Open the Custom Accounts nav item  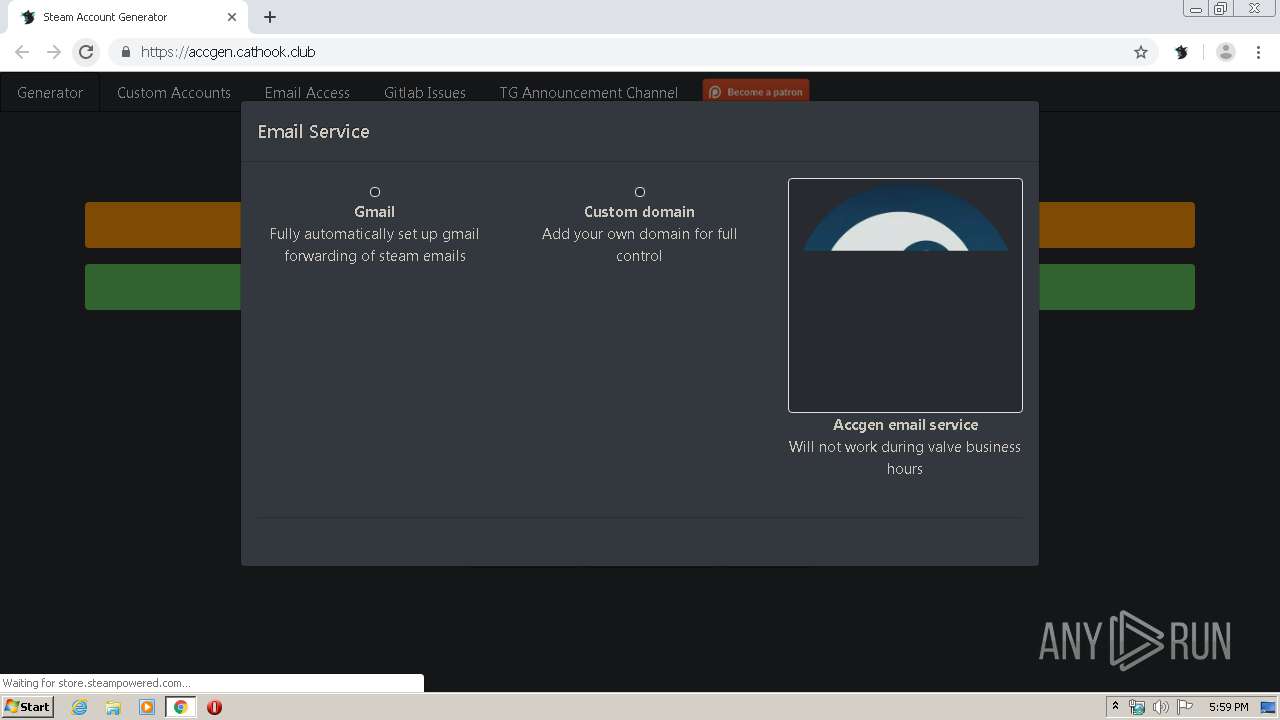174,92
